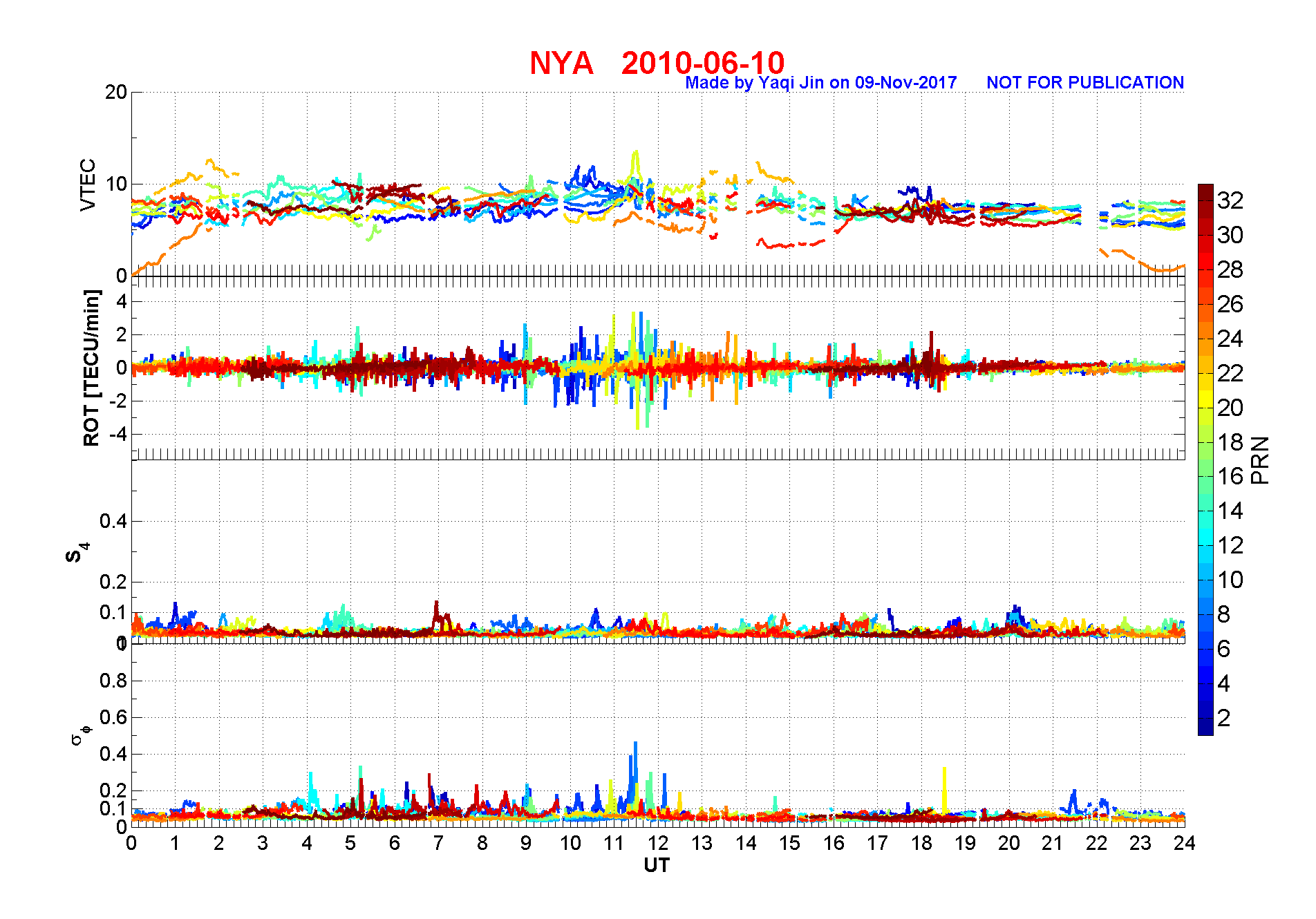Click ROT y-axis tick label -4
The width and height of the screenshot is (1316, 919).
point(119,435)
